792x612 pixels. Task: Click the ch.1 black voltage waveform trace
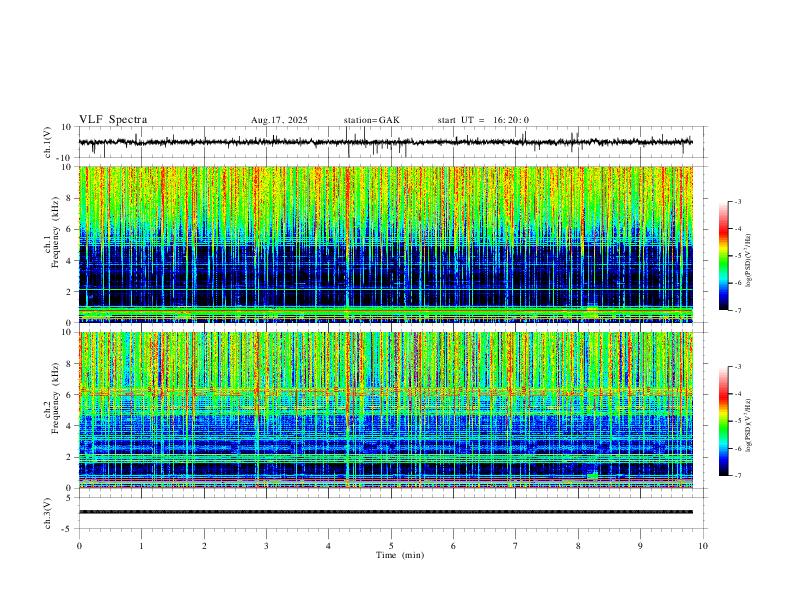click(x=386, y=142)
